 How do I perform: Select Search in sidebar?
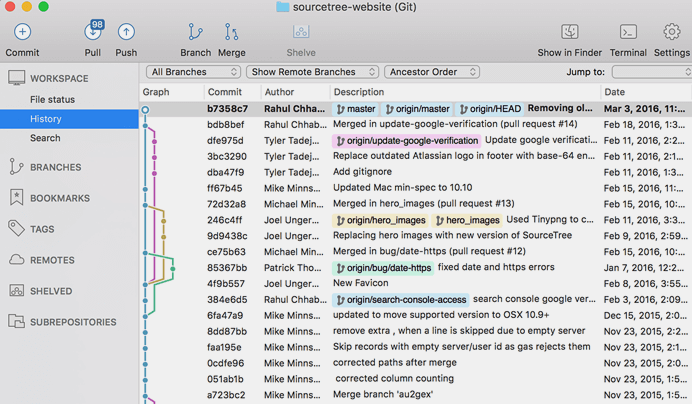pyautogui.click(x=45, y=138)
